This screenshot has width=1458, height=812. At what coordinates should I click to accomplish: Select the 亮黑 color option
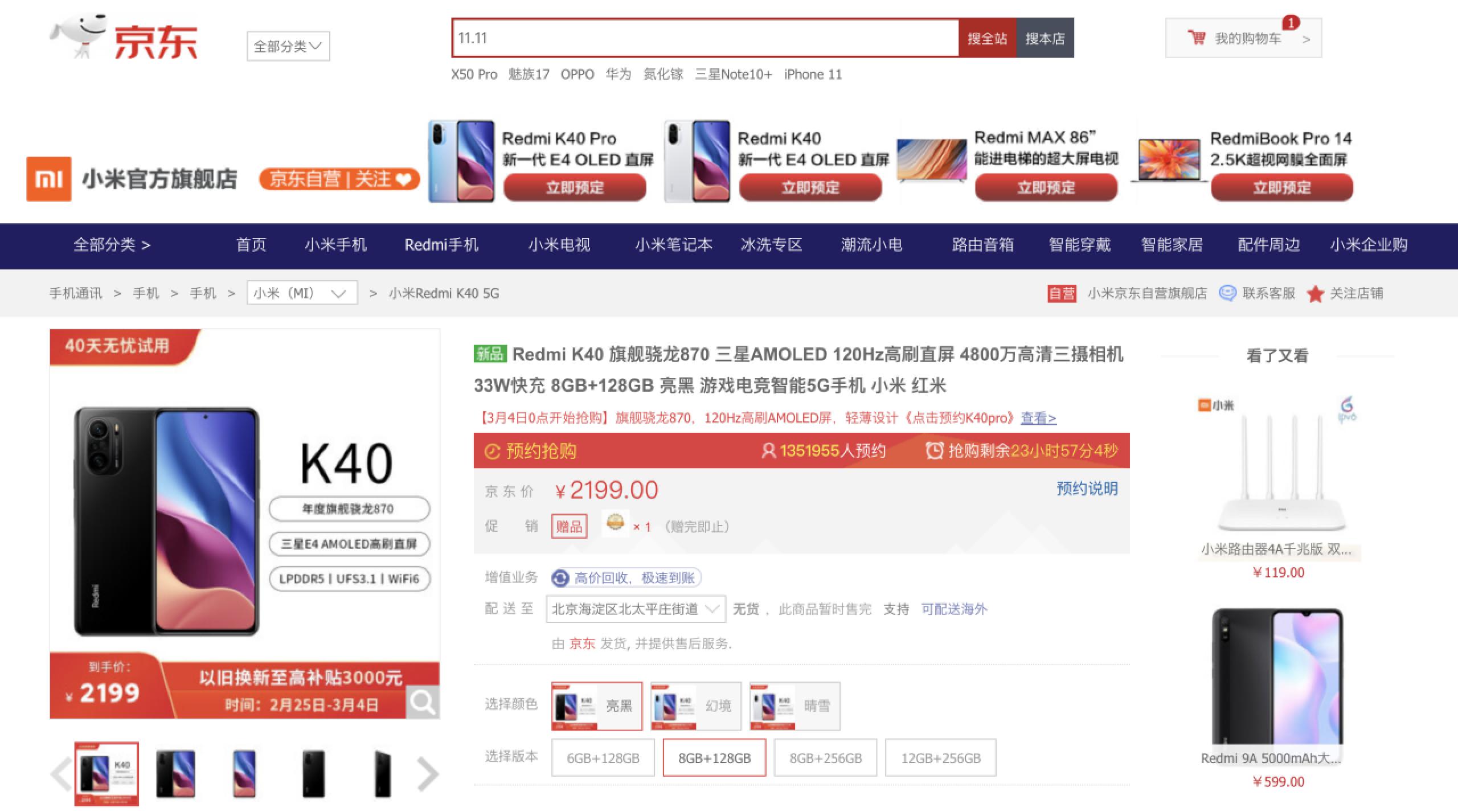(597, 706)
